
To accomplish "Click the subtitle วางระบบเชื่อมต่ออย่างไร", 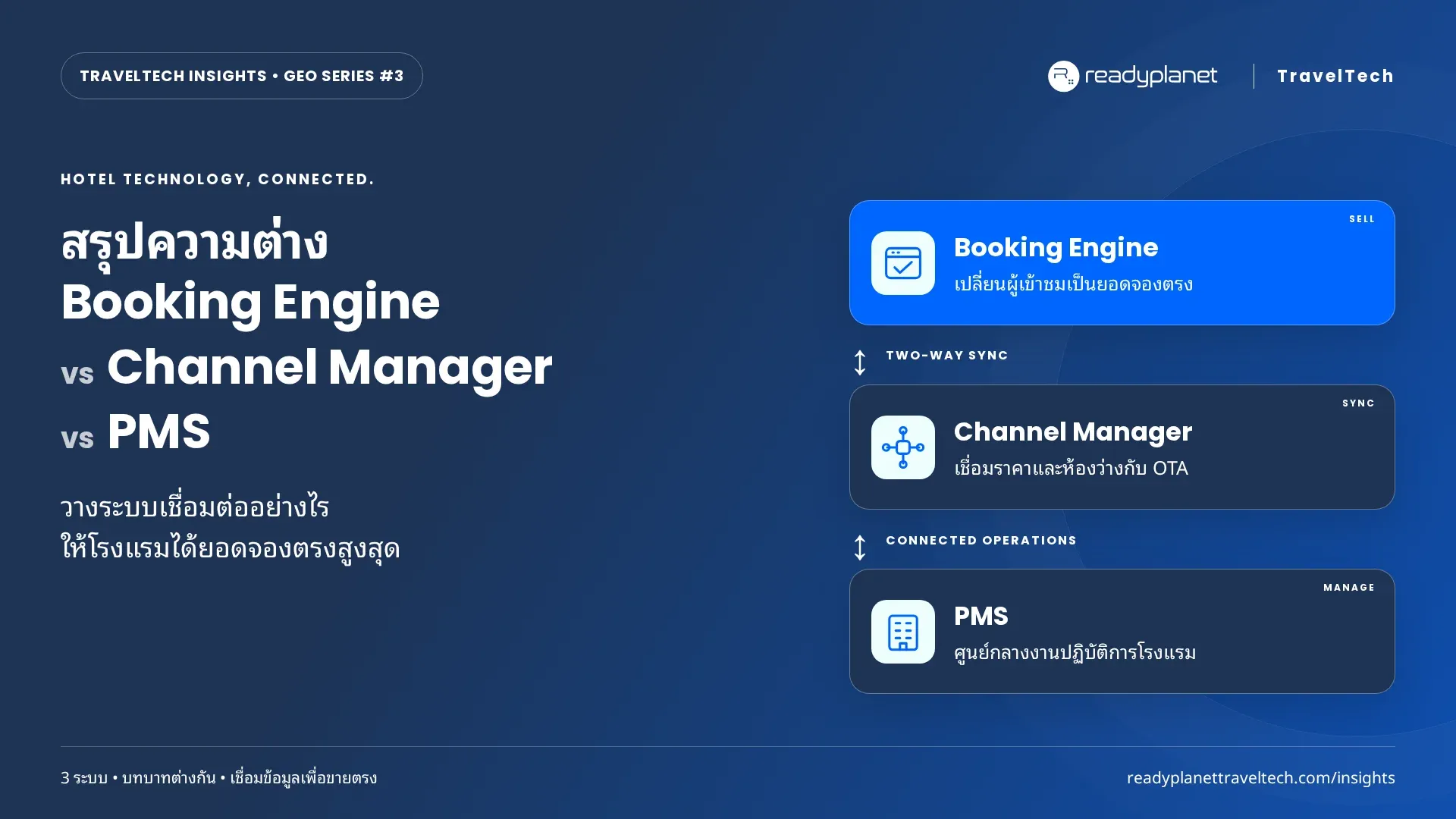I will [195, 506].
